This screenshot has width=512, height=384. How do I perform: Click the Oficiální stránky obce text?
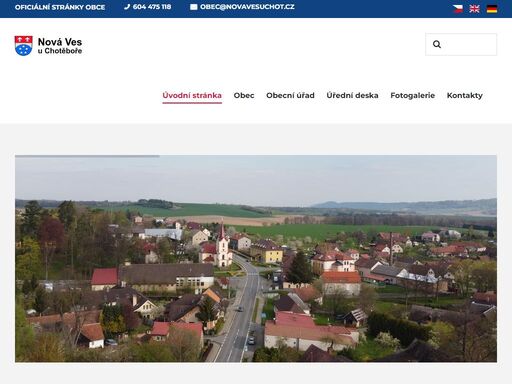pyautogui.click(x=60, y=7)
